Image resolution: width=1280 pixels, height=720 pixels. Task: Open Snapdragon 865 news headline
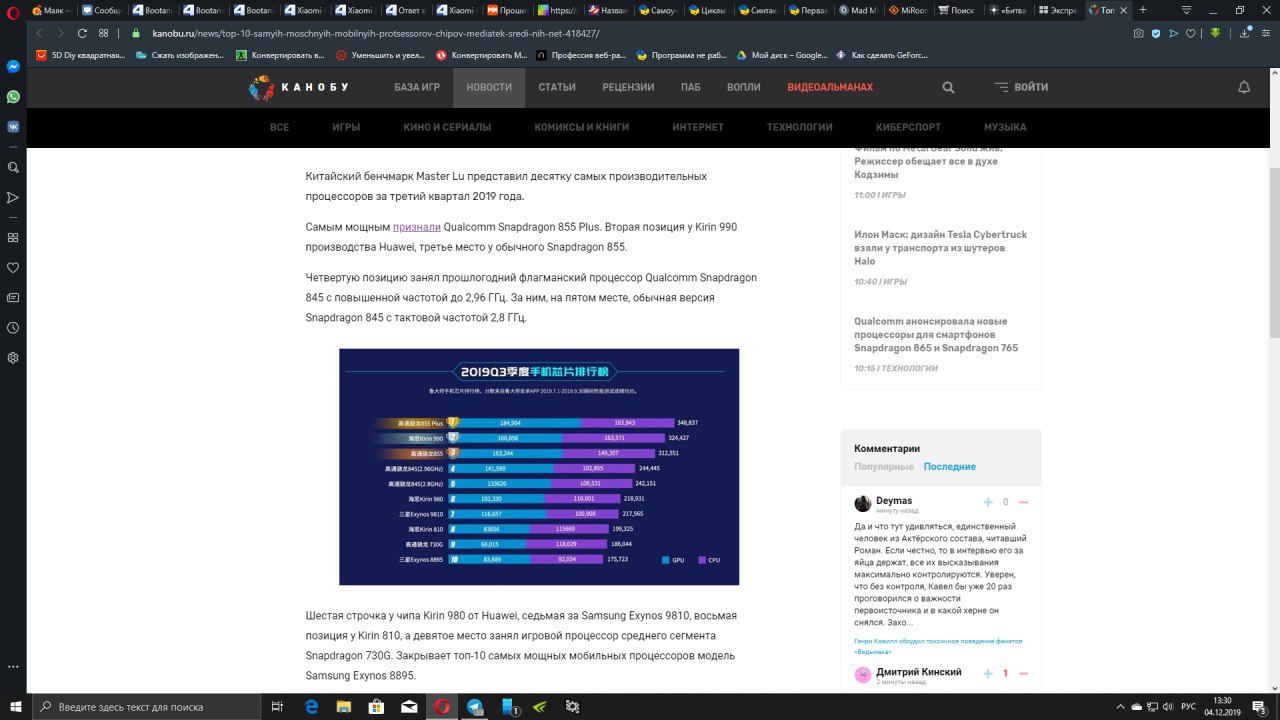[x=936, y=334]
